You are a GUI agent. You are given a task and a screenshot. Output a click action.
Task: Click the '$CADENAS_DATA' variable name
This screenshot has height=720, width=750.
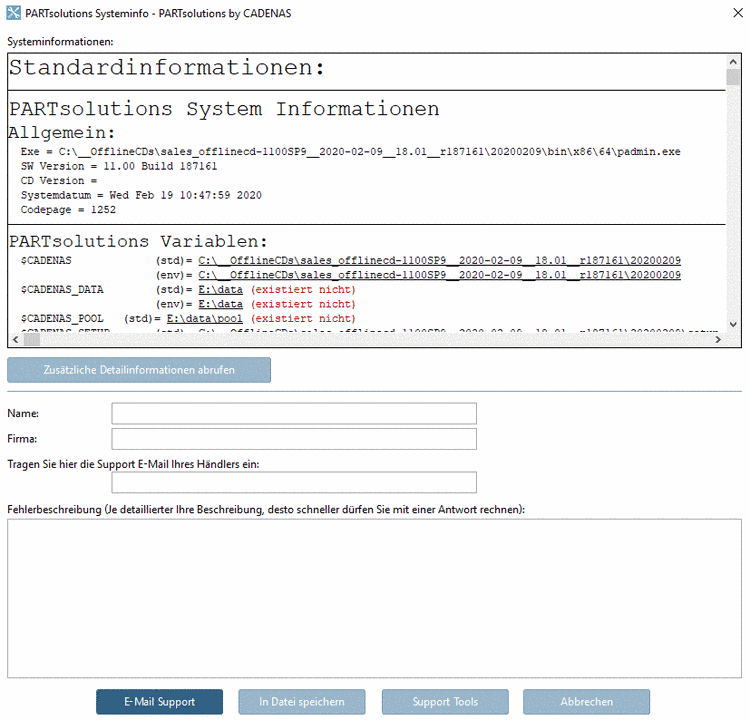62,289
